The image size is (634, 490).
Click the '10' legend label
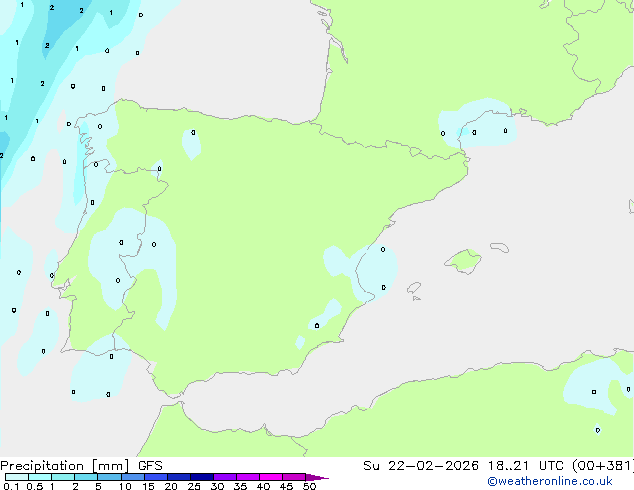[125, 486]
